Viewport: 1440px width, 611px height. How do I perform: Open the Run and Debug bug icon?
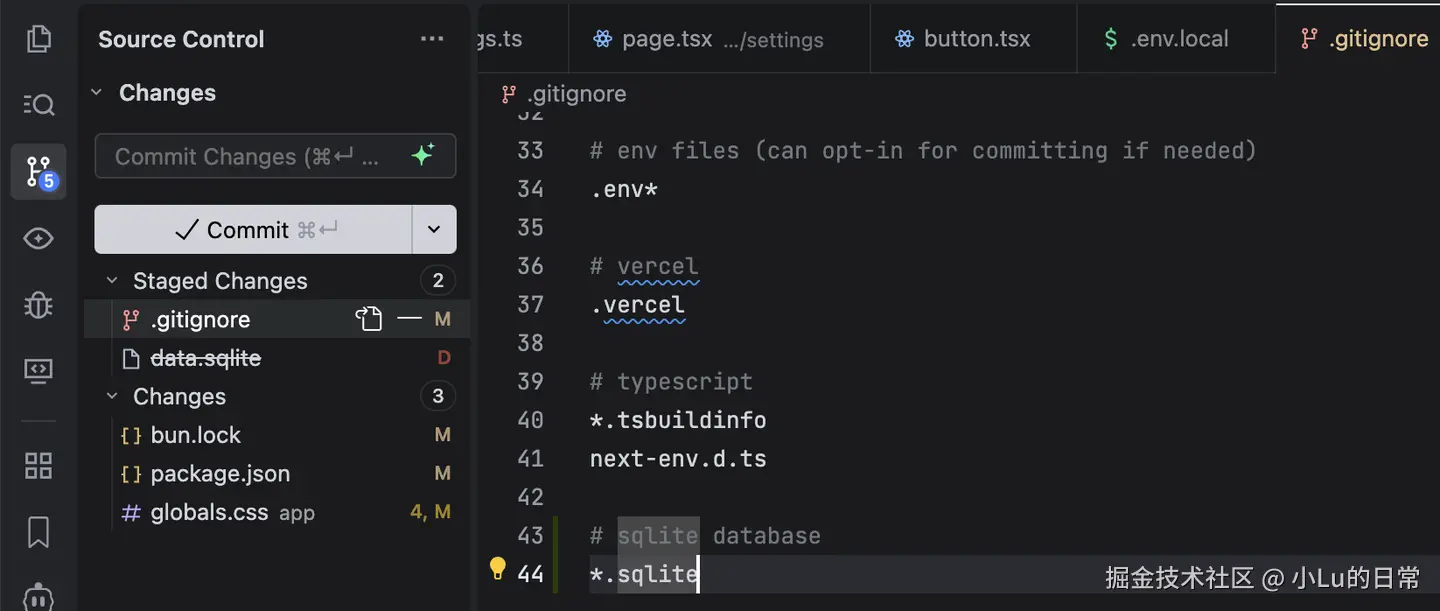[38, 304]
